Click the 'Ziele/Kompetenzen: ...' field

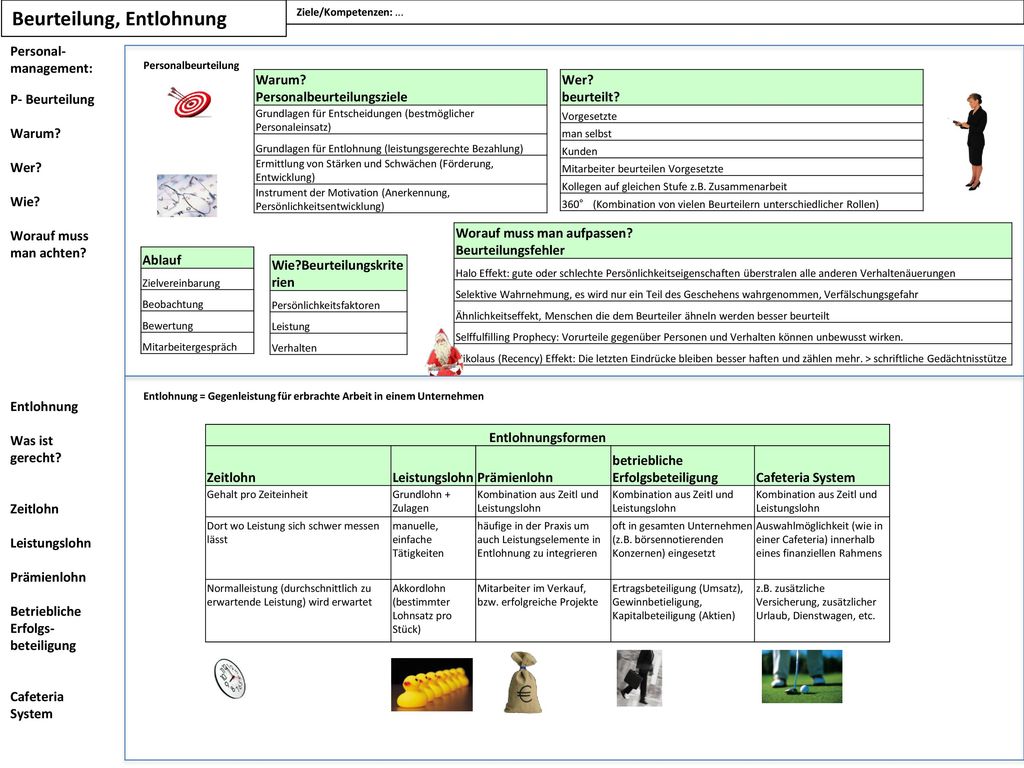pos(655,12)
